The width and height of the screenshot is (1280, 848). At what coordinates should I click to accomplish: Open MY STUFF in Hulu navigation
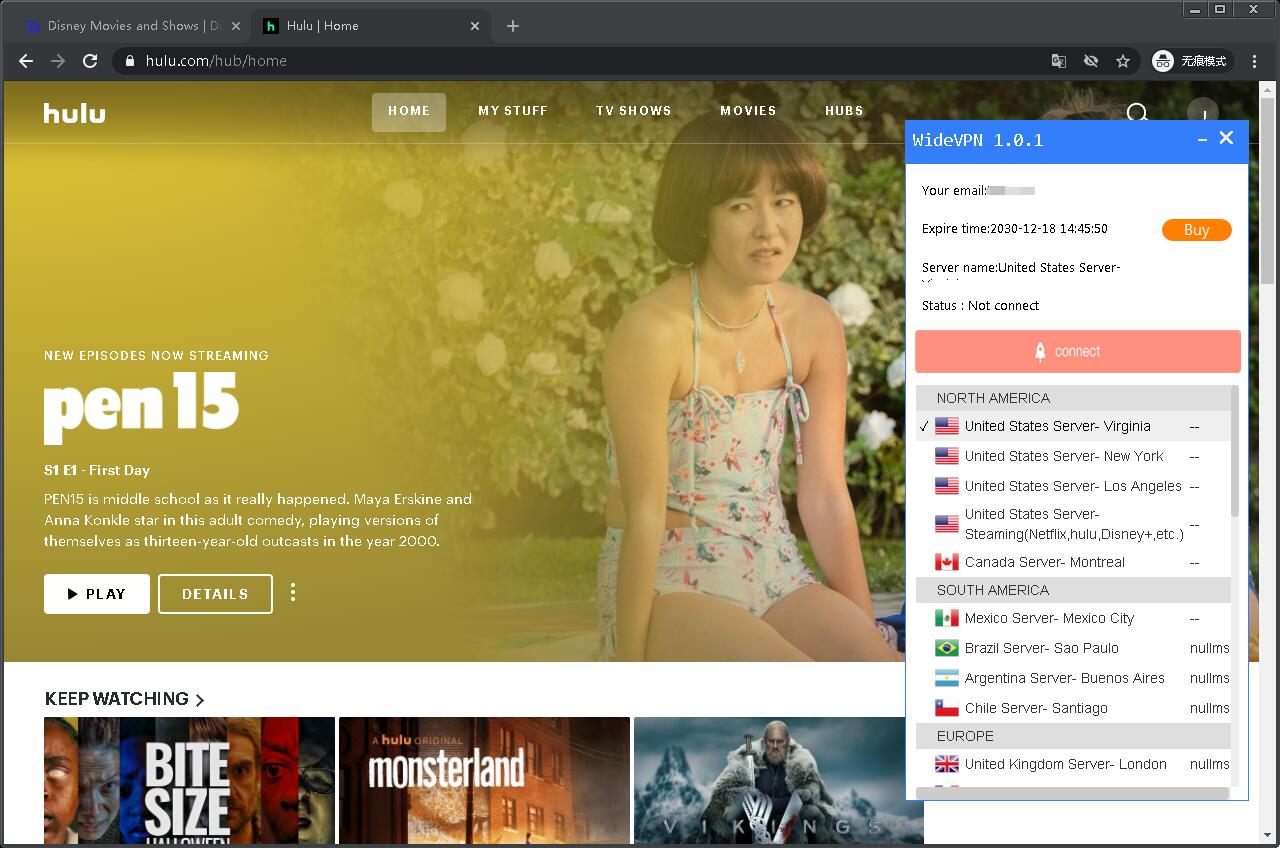coord(513,111)
